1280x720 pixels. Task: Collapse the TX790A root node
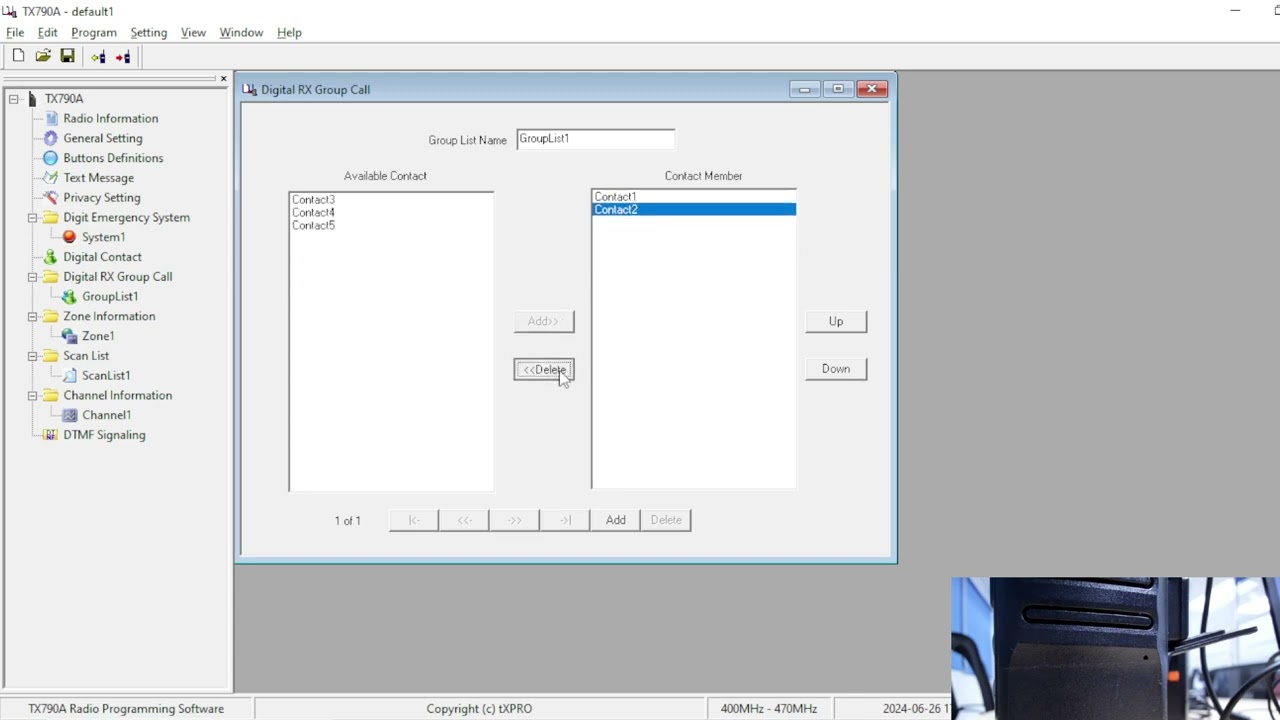point(14,99)
